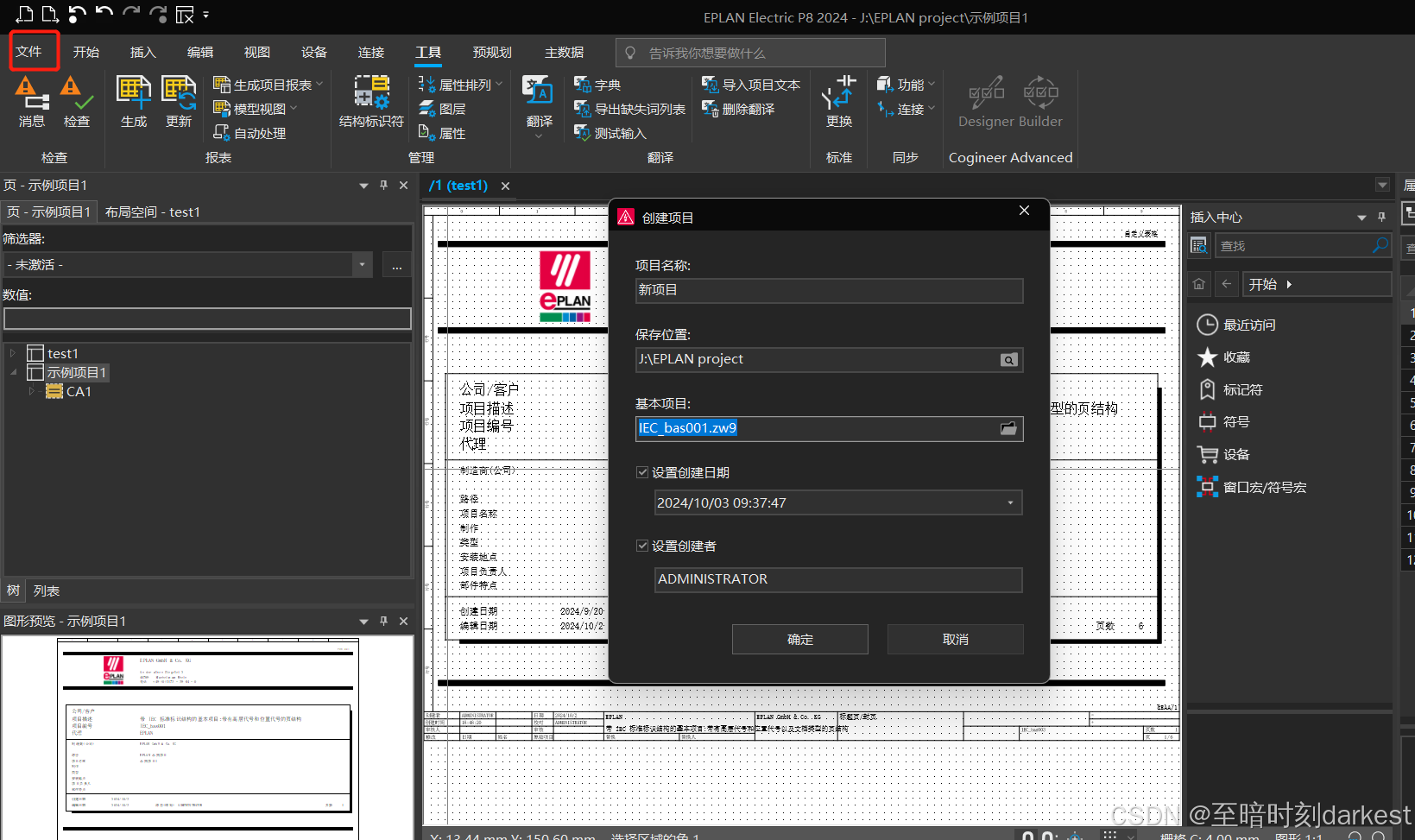Click Automated processing (自动处理)

click(x=250, y=133)
